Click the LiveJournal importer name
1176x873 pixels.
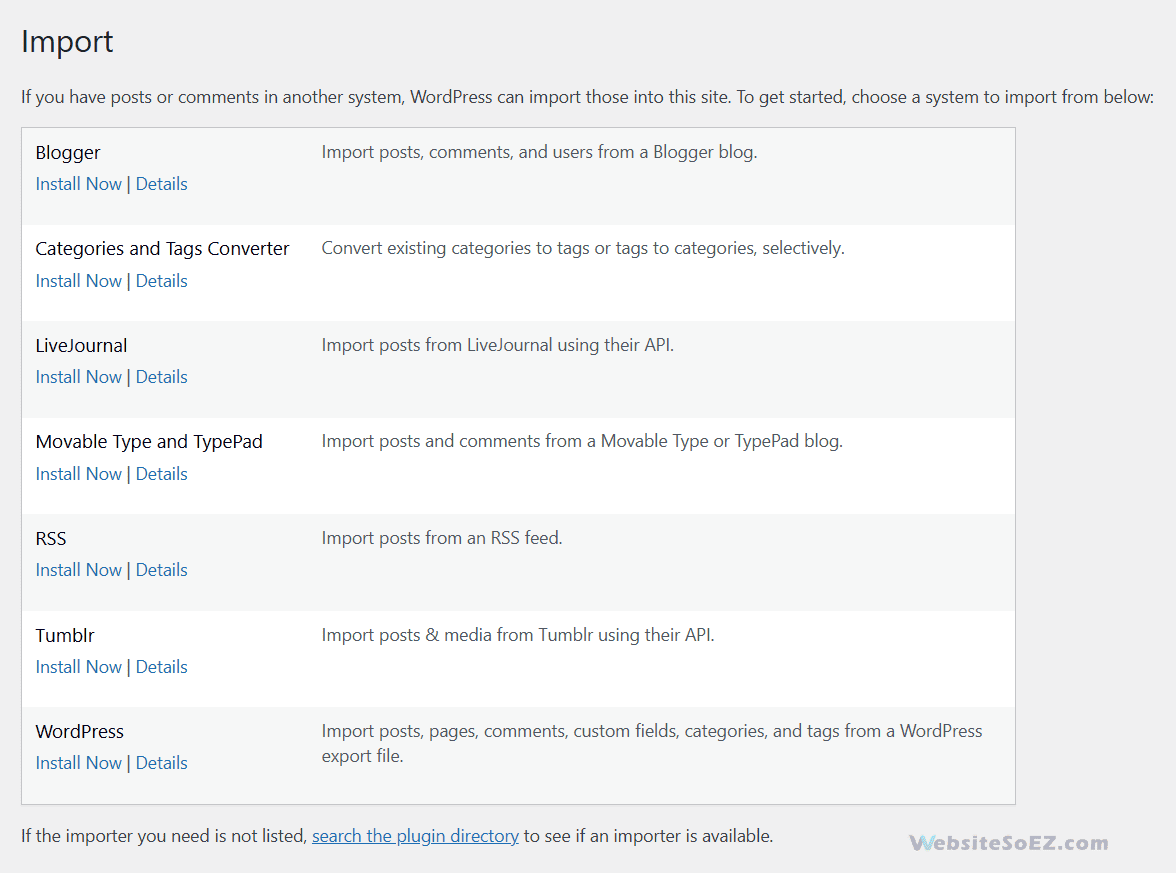81,345
